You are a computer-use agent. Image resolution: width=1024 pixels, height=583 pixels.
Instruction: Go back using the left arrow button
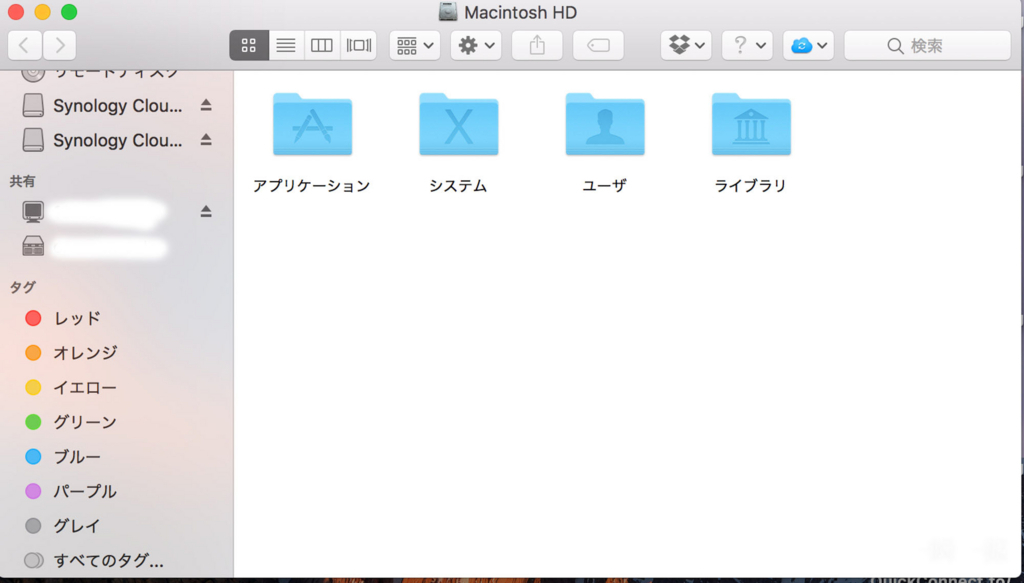25,45
